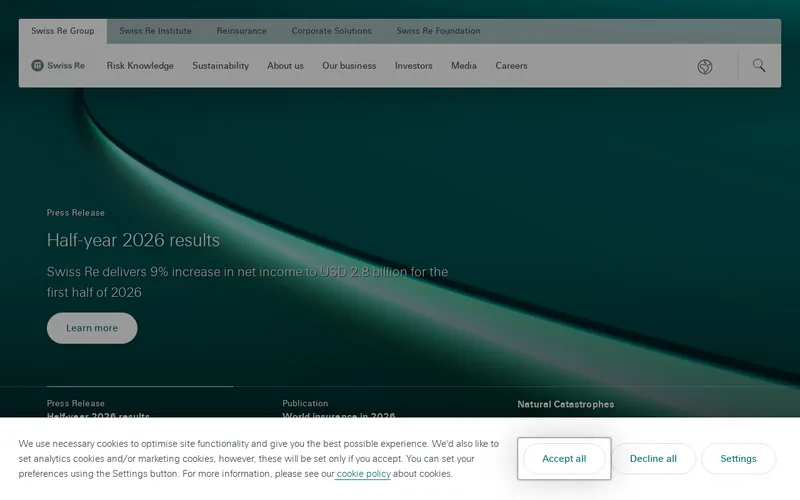Open the Swiss Re Foundation tab
Image resolution: width=800 pixels, height=500 pixels.
[x=438, y=31]
